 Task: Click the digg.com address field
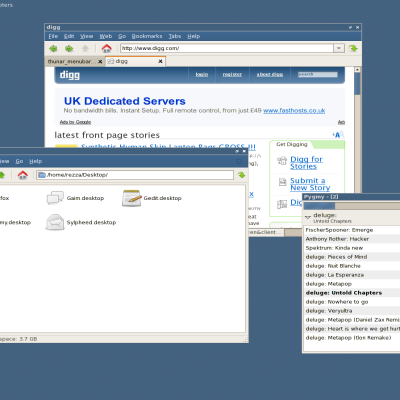click(227, 48)
